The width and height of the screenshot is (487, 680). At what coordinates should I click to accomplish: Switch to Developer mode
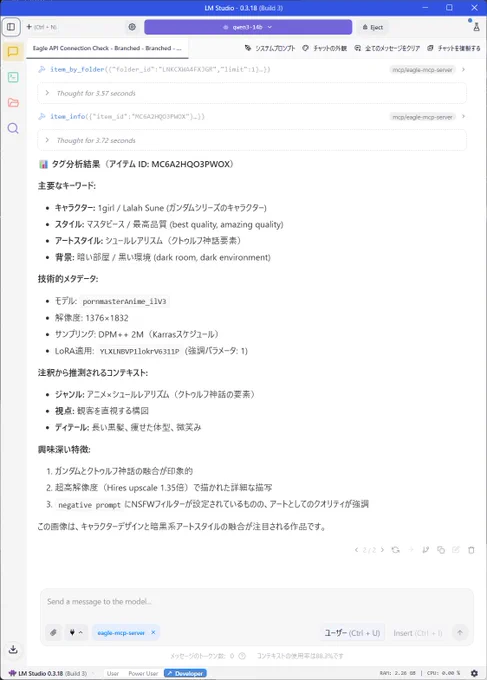pyautogui.click(x=185, y=673)
